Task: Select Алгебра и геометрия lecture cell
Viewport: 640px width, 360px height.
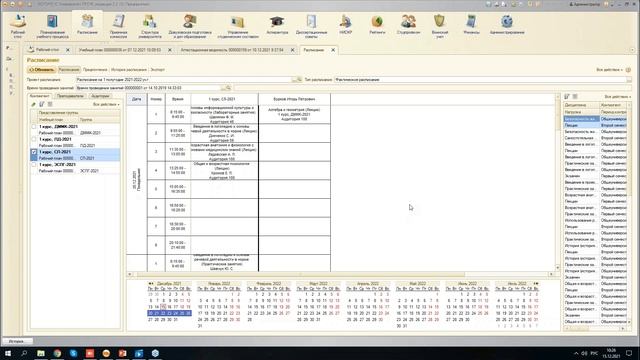Action: point(294,114)
